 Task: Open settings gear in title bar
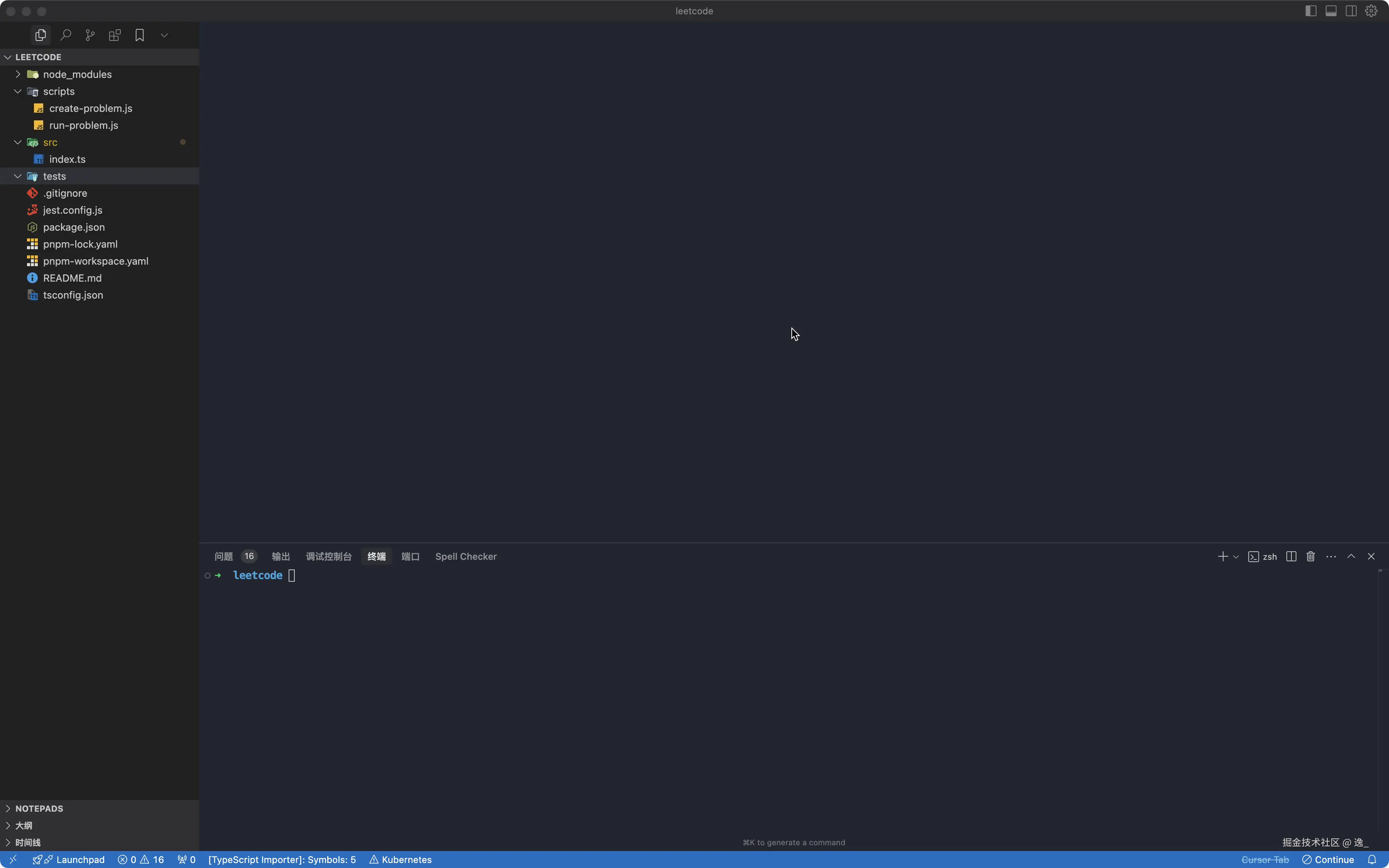pyautogui.click(x=1371, y=11)
